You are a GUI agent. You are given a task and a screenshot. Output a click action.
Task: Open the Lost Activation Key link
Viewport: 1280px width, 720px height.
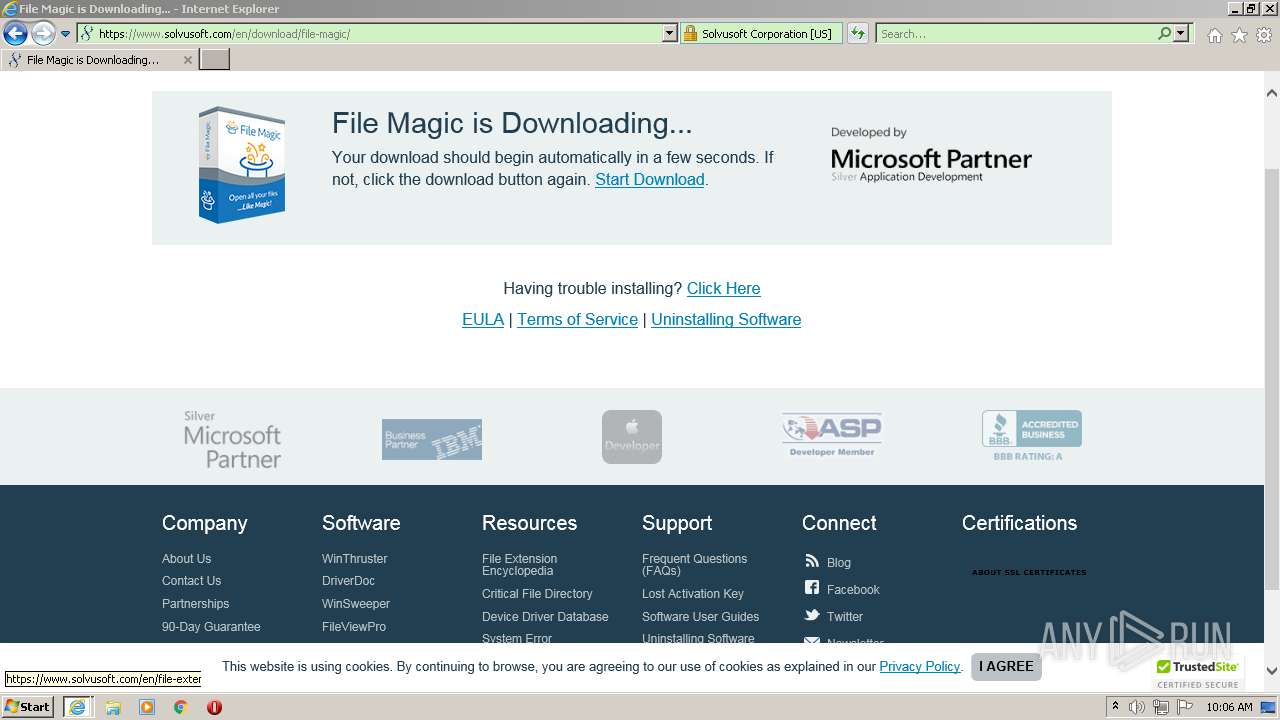tap(693, 594)
